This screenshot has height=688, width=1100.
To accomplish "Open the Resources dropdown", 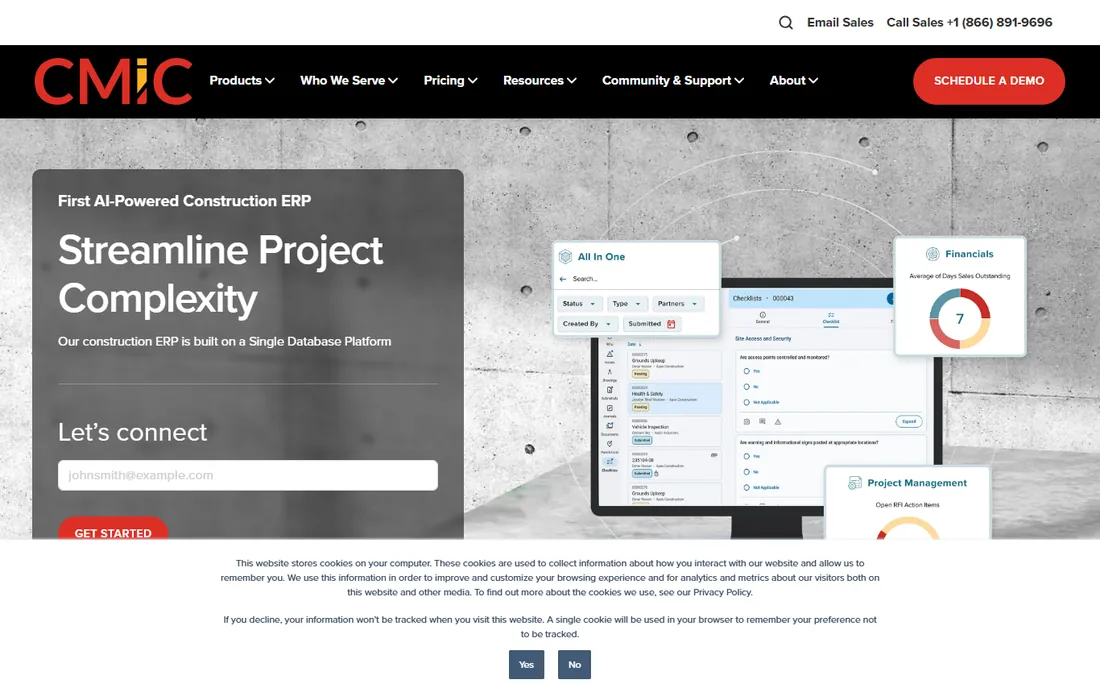I will pyautogui.click(x=539, y=81).
